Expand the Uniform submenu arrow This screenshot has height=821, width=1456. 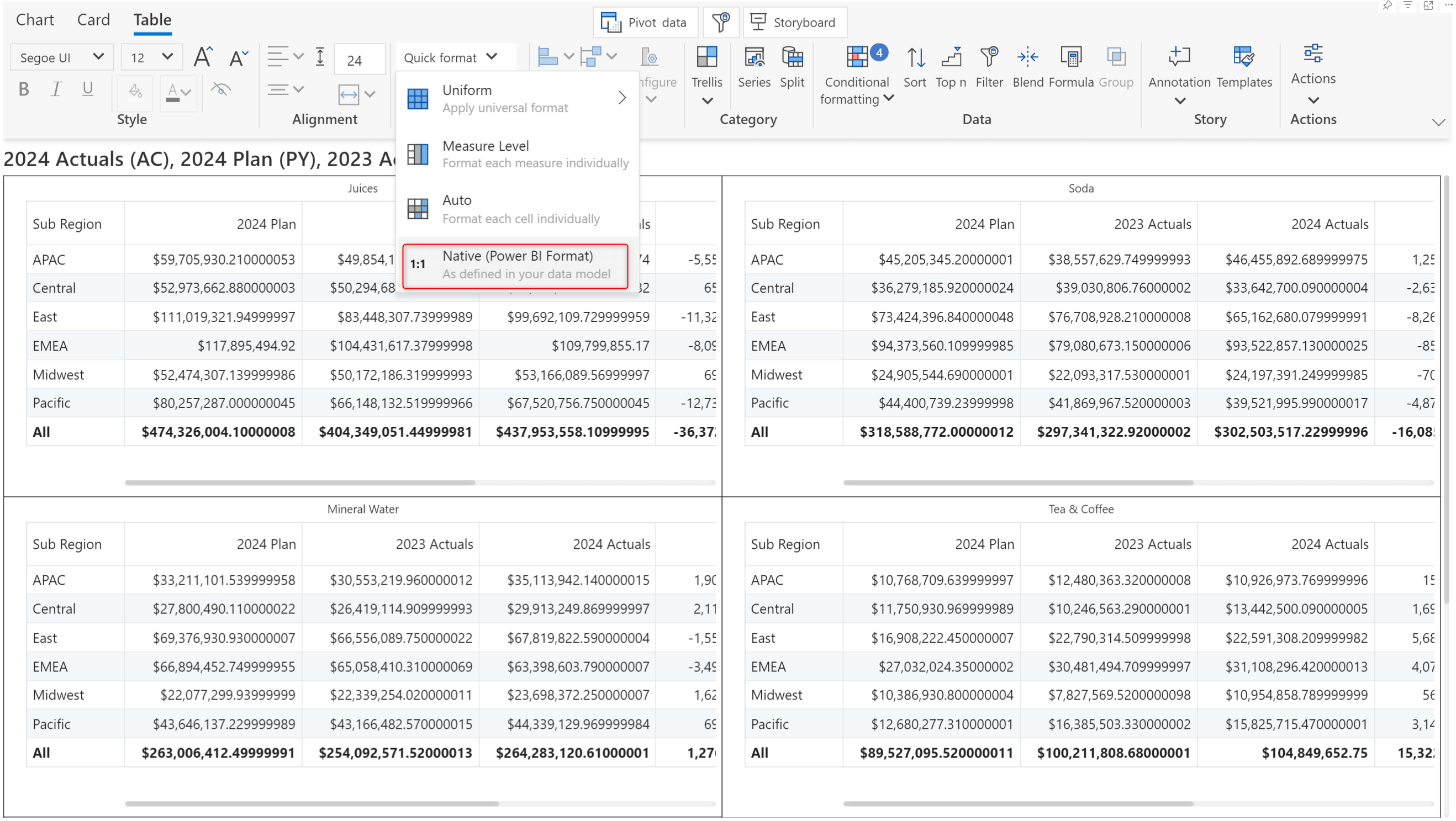[x=622, y=98]
